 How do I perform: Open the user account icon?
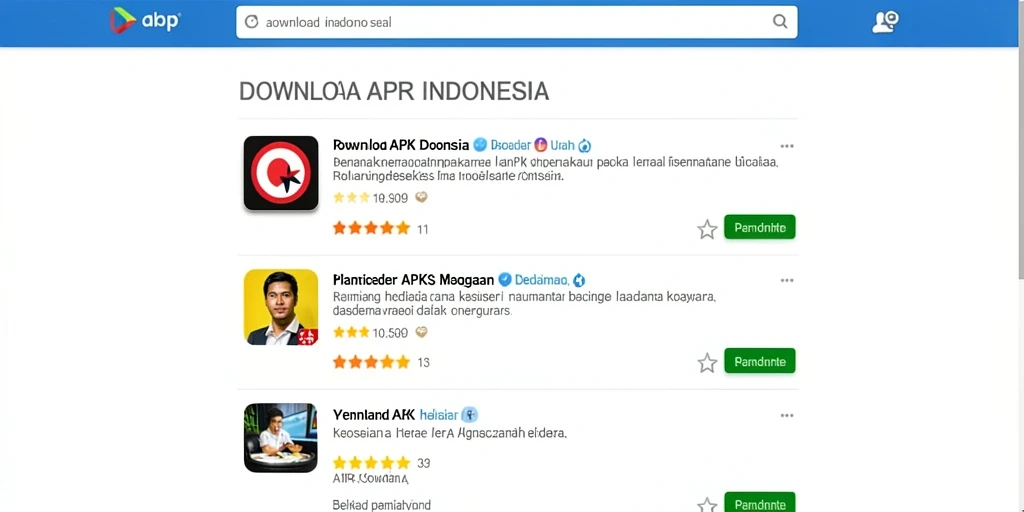tap(886, 22)
